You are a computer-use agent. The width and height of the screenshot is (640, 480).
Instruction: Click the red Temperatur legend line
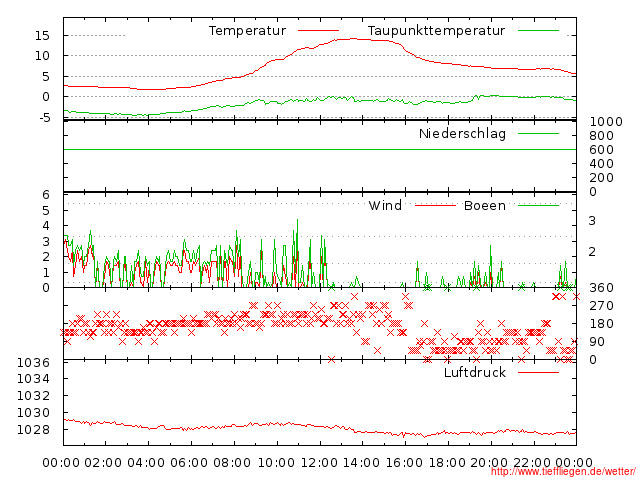click(319, 31)
